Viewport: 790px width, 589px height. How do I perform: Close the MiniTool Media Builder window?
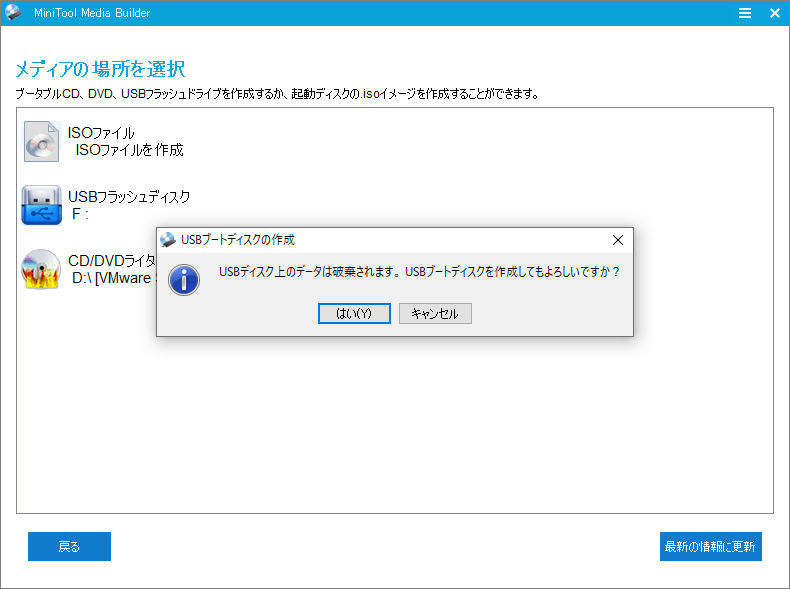(x=774, y=13)
